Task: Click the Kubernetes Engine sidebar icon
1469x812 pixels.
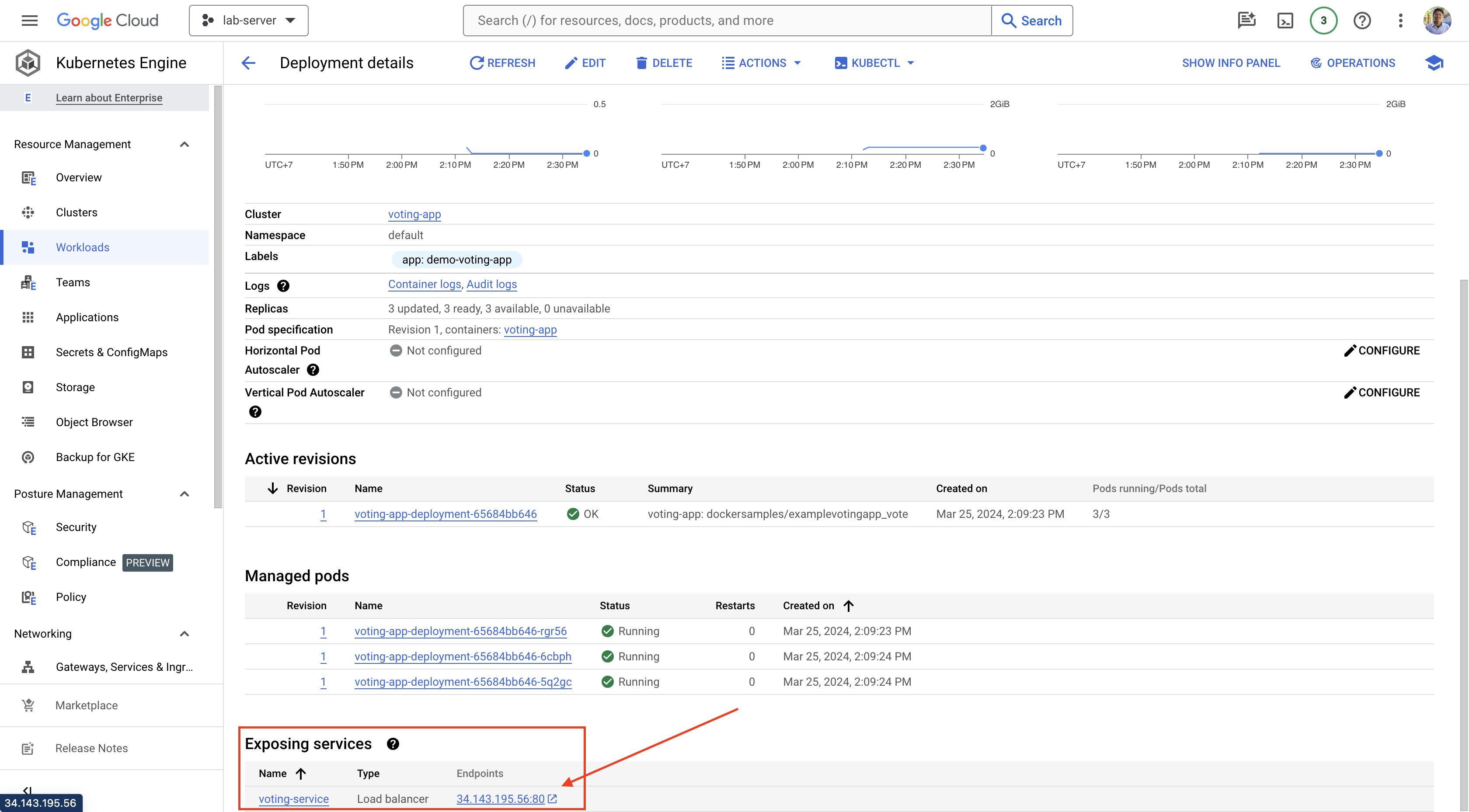Action: [28, 62]
